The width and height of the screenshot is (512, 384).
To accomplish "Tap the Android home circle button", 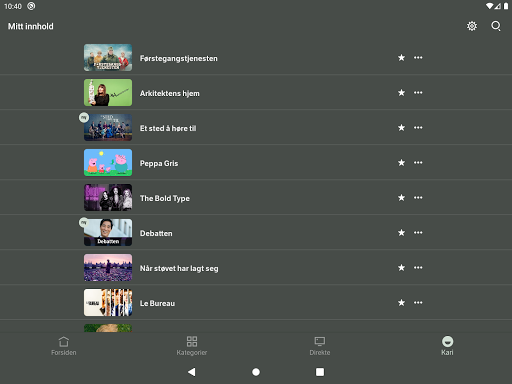I will [x=256, y=372].
